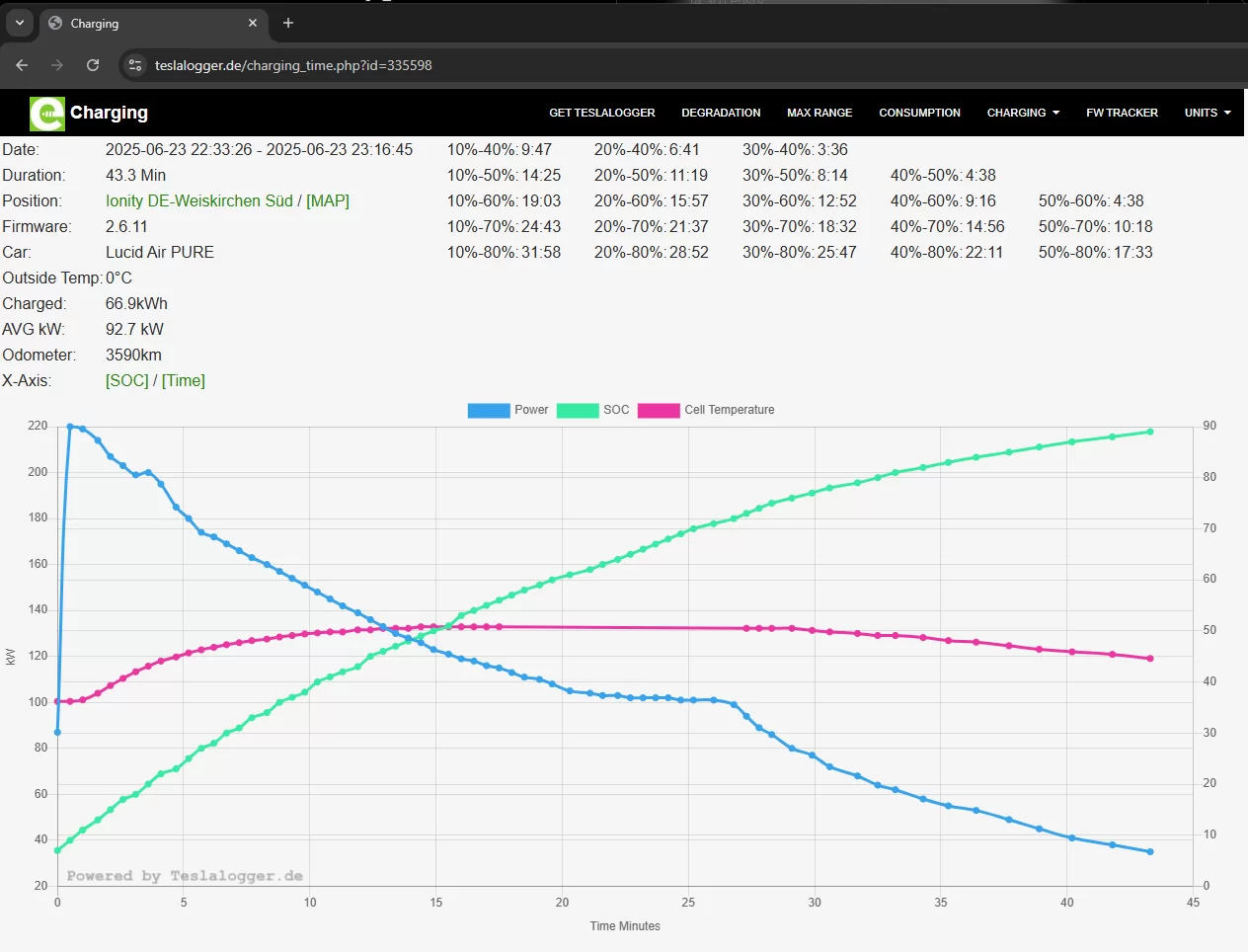Viewport: 1248px width, 952px height.
Task: Go back with browser back arrow
Action: (x=22, y=65)
